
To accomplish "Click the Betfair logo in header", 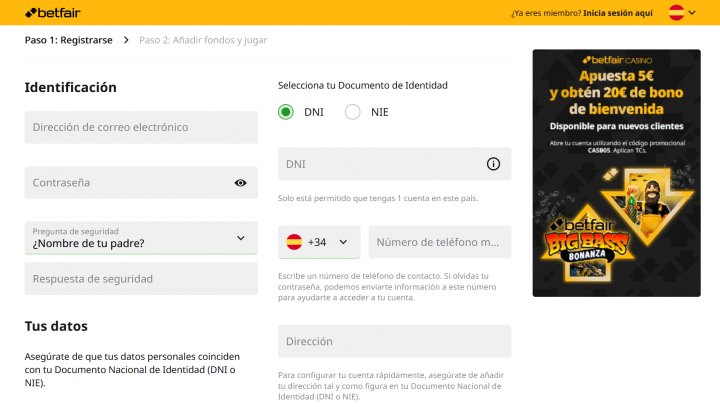I will point(53,13).
